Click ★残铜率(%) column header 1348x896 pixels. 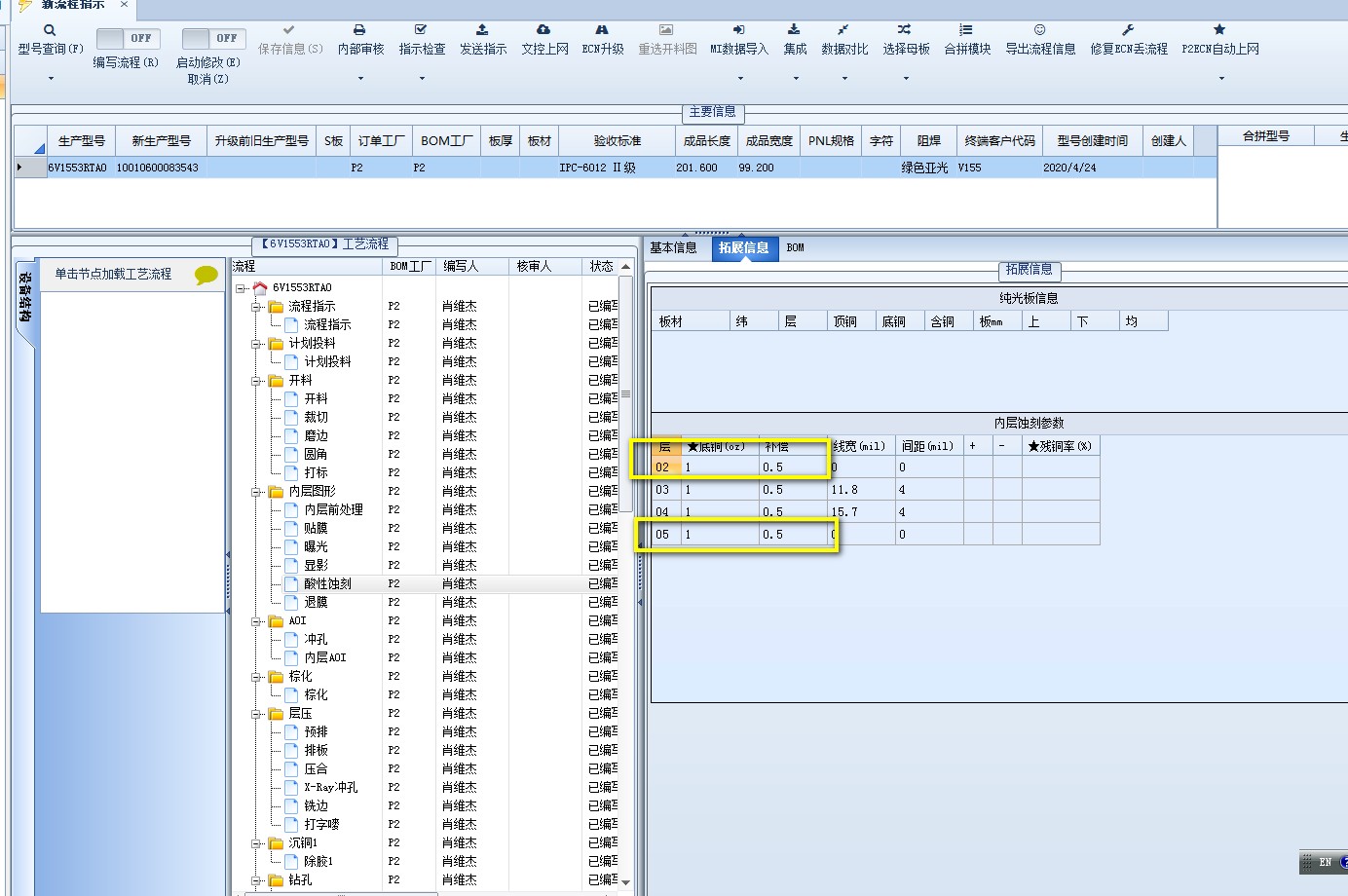pos(1061,446)
